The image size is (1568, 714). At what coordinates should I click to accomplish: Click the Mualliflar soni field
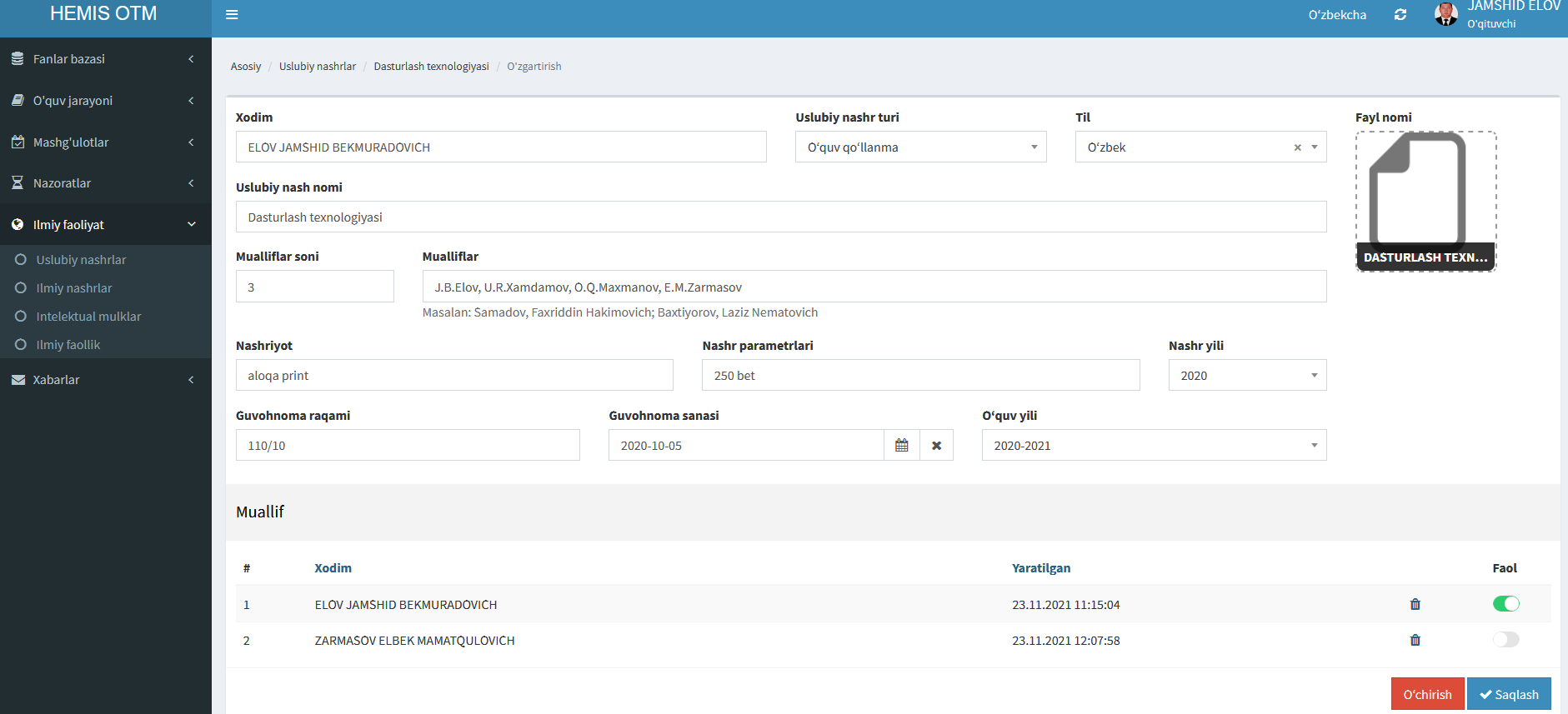315,287
